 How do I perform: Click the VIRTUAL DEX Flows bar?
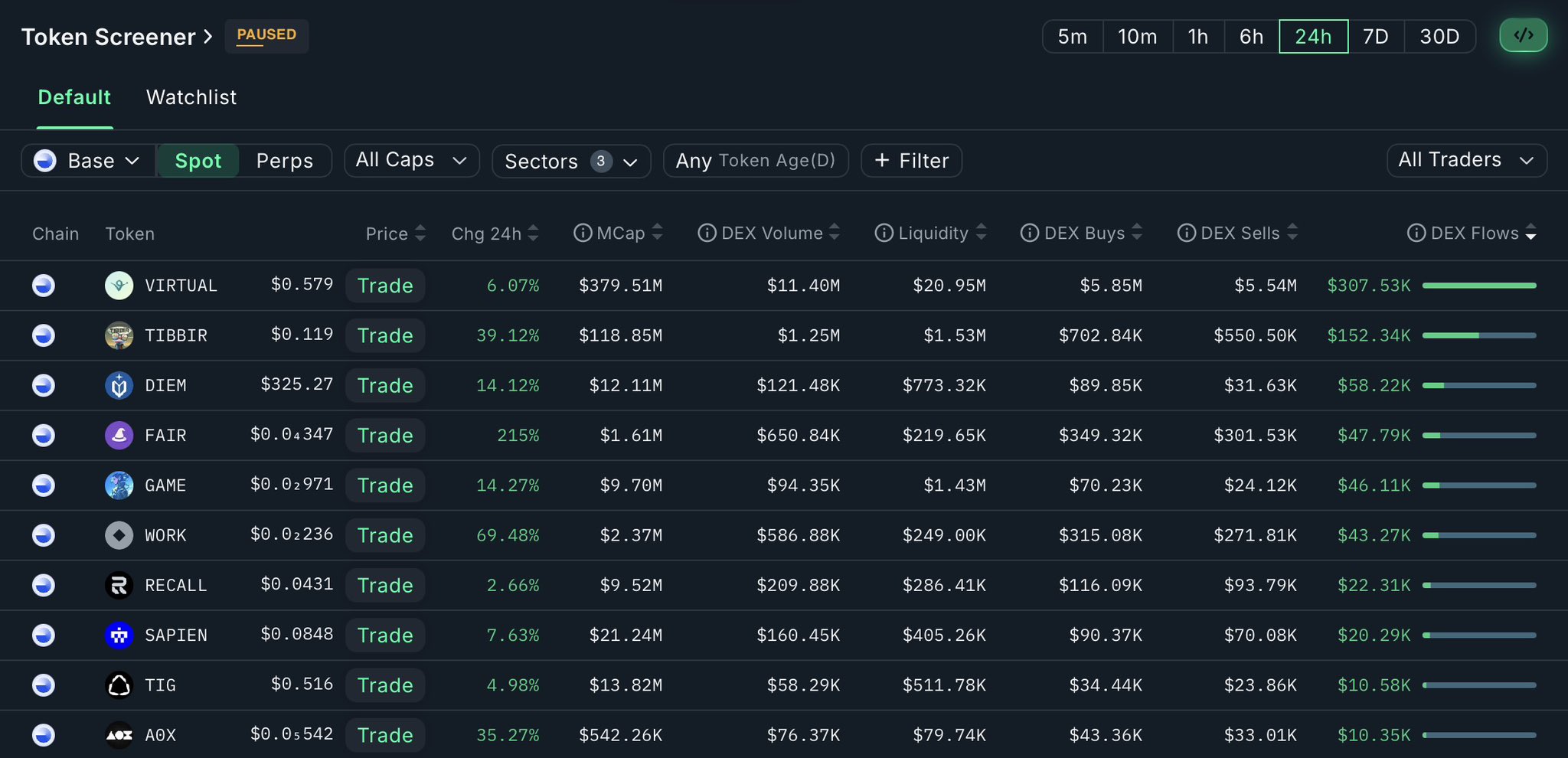[x=1478, y=286]
